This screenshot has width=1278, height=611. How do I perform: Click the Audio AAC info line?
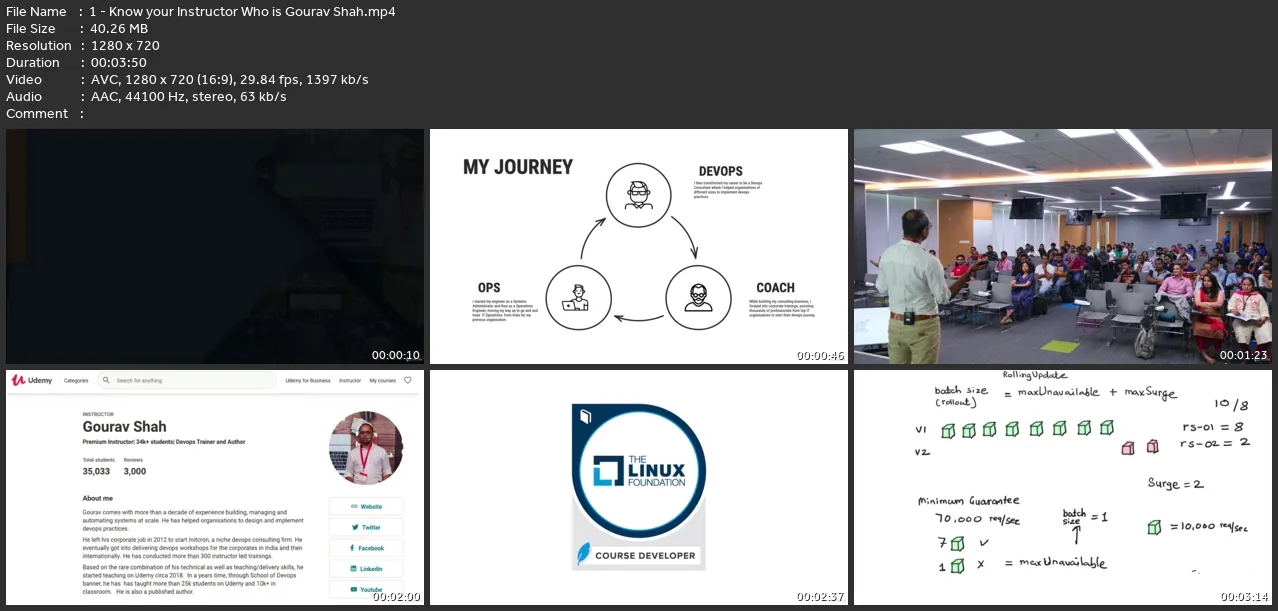click(188, 97)
